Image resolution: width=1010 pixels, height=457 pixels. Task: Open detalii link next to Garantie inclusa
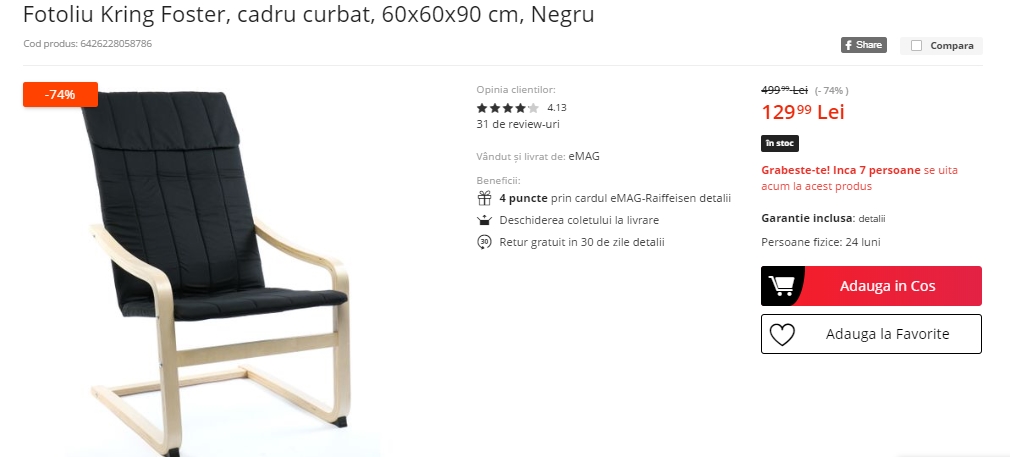[872, 219]
